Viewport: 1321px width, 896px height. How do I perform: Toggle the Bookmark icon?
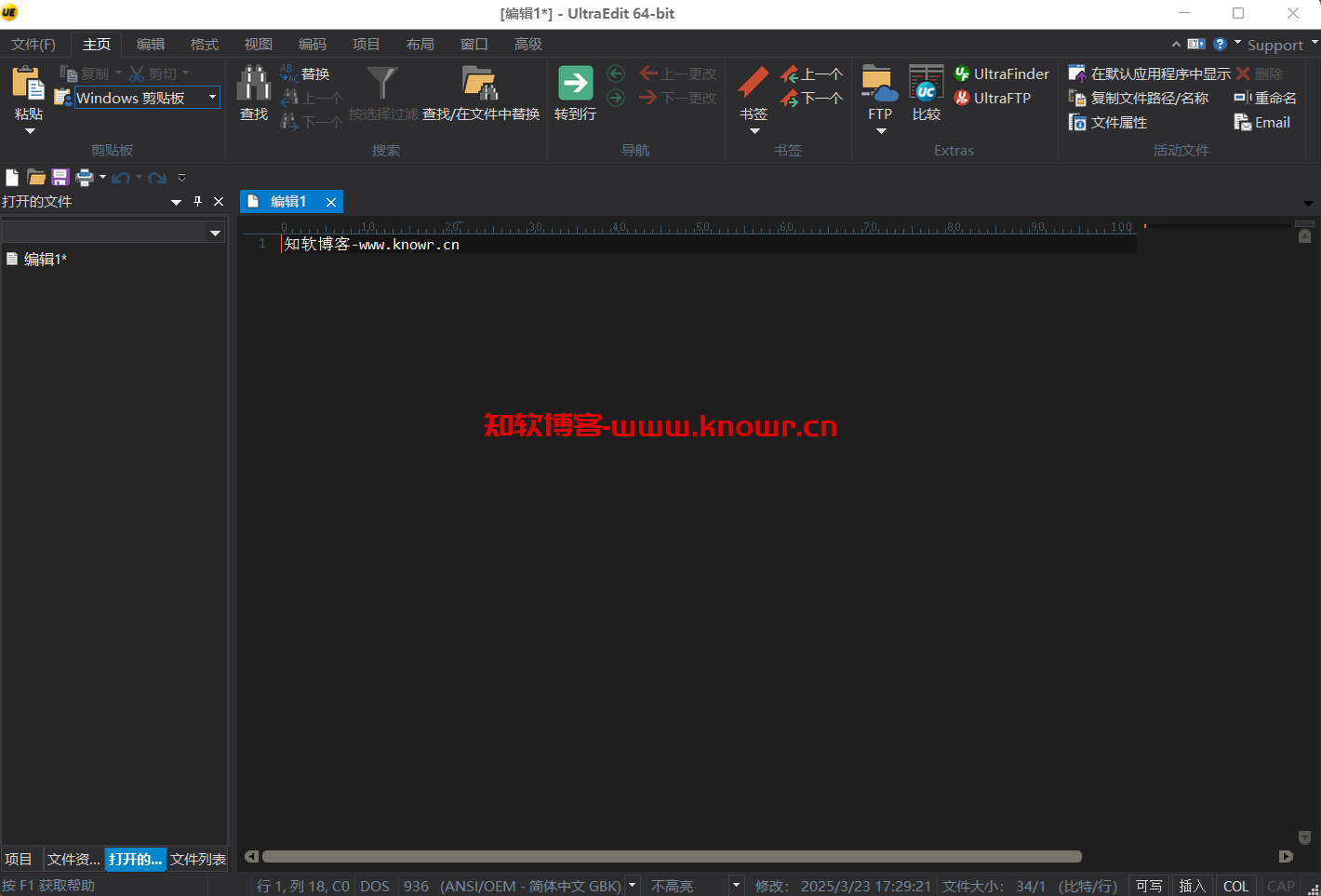tap(754, 83)
